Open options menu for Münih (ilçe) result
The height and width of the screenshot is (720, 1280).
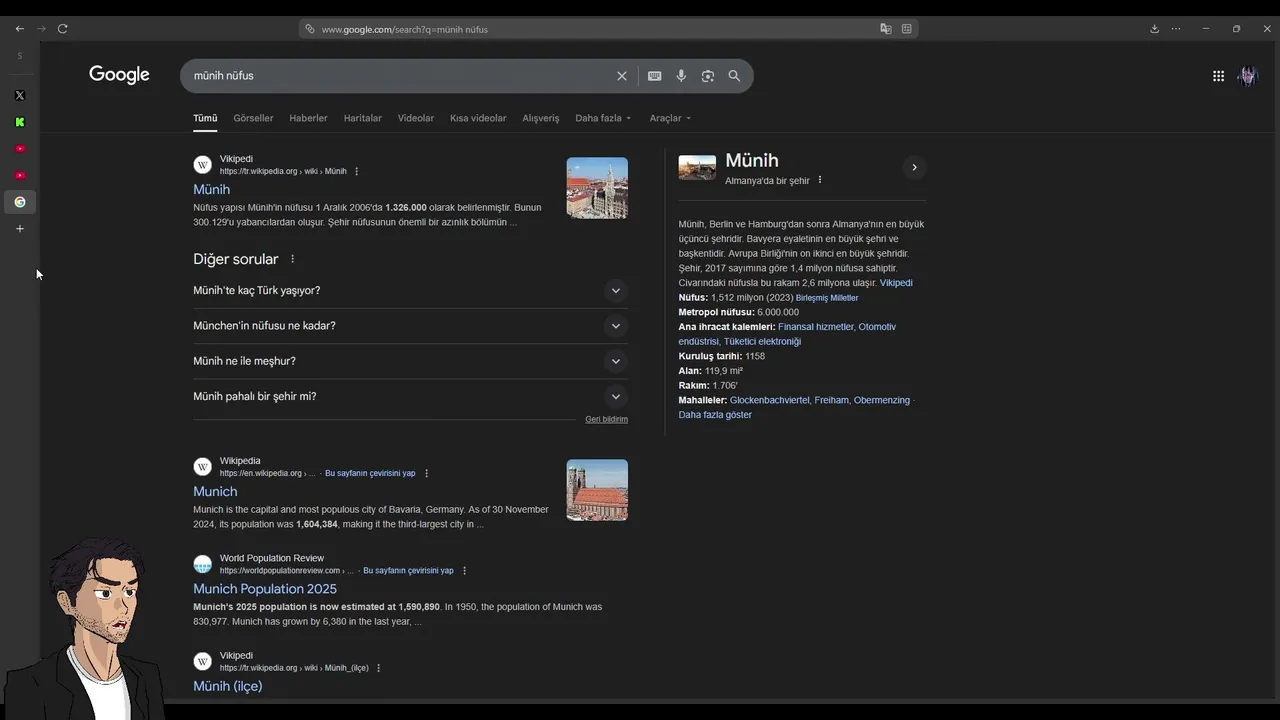tap(379, 668)
